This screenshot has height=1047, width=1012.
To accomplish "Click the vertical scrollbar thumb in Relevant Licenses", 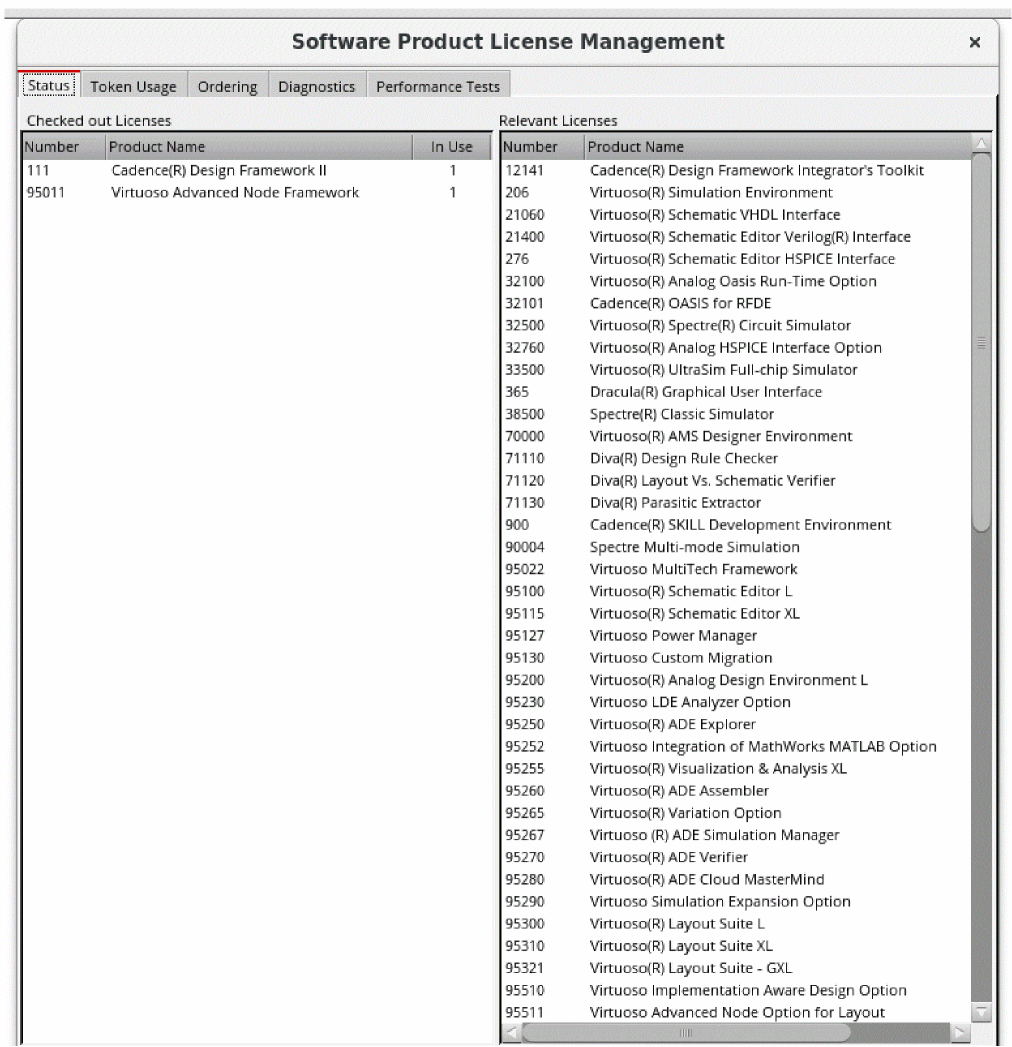I will point(981,340).
